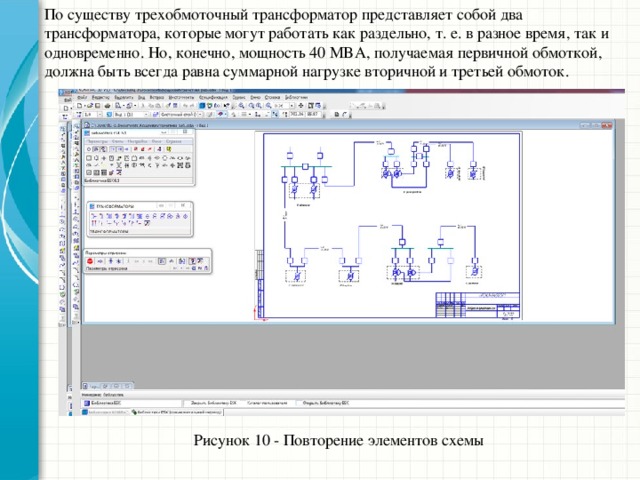Open the Файл menu

82,98
